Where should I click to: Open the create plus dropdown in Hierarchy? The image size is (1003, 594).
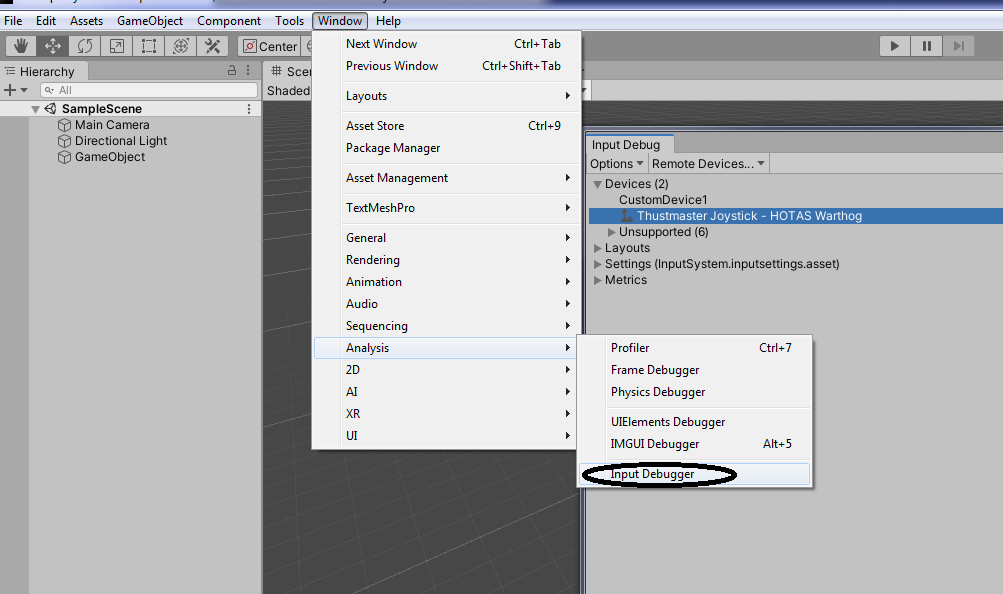(15, 90)
